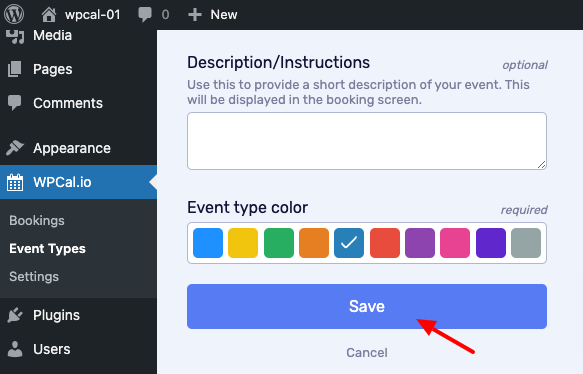The image size is (583, 374).
Task: Click into the Description/Instructions text area
Action: pos(367,141)
